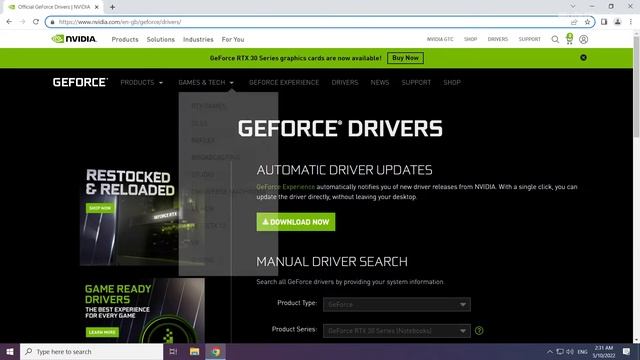
Task: Open the site search magnifier icon
Action: (x=555, y=39)
